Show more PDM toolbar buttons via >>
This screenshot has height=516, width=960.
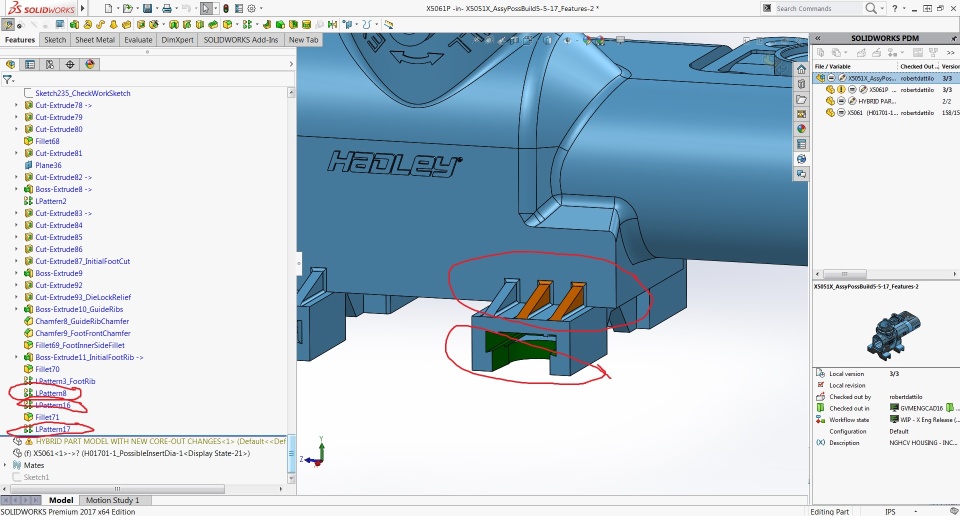click(951, 53)
